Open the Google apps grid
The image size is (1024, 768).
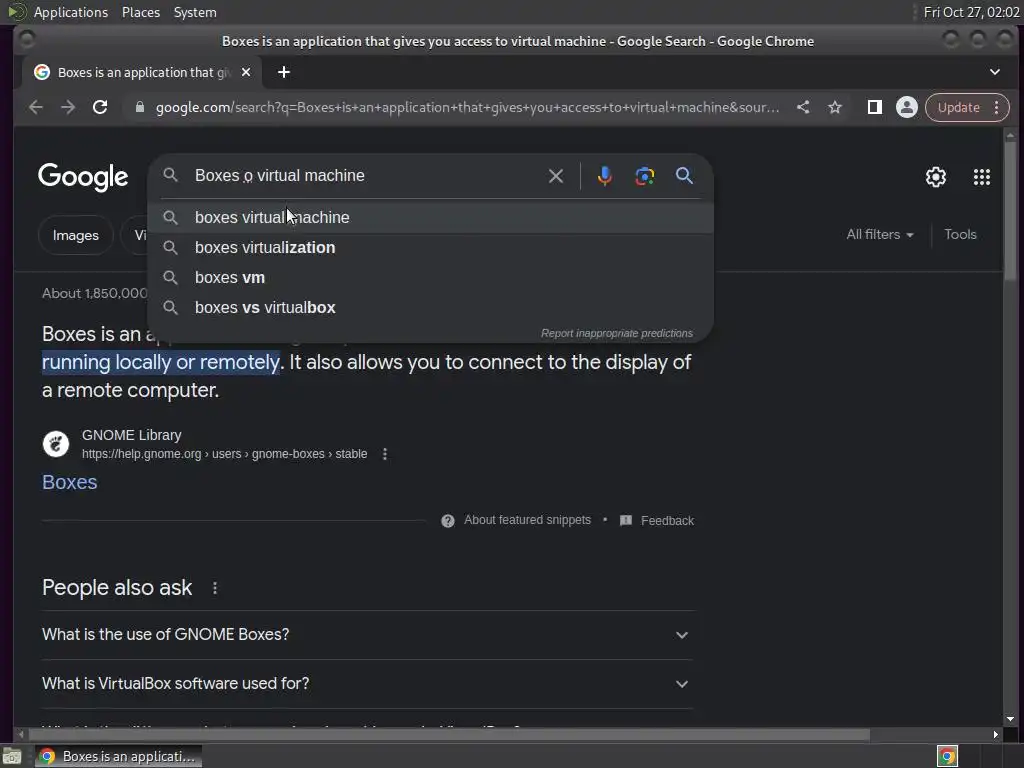[x=982, y=177]
